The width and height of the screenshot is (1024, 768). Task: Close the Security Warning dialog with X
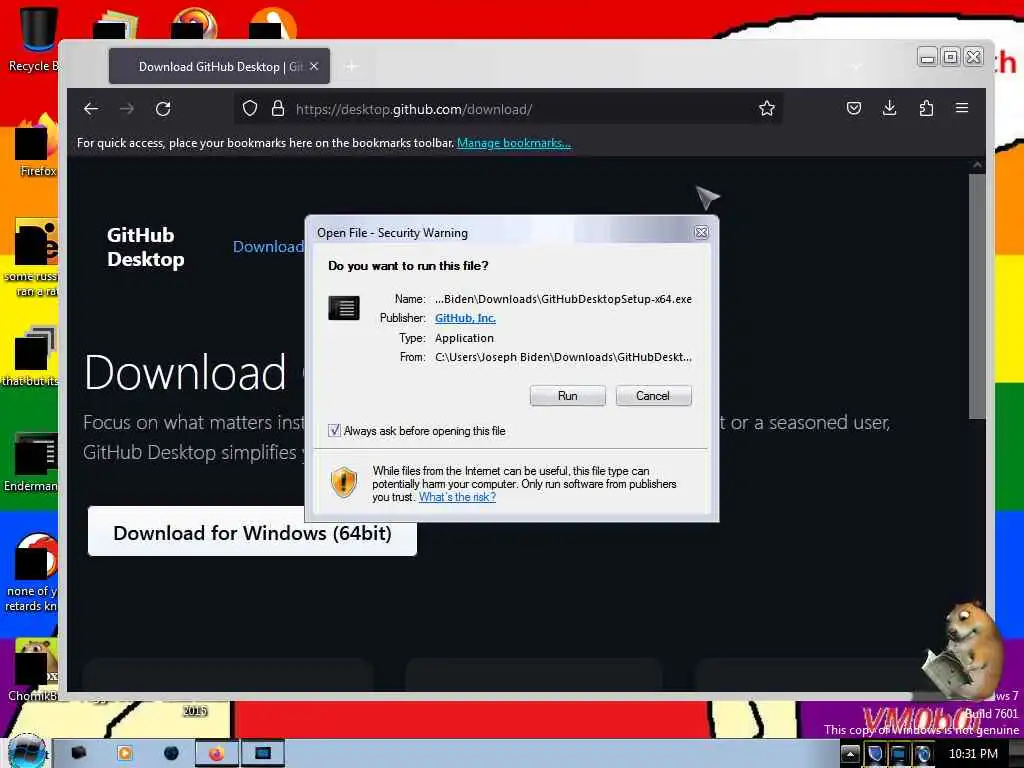(701, 232)
